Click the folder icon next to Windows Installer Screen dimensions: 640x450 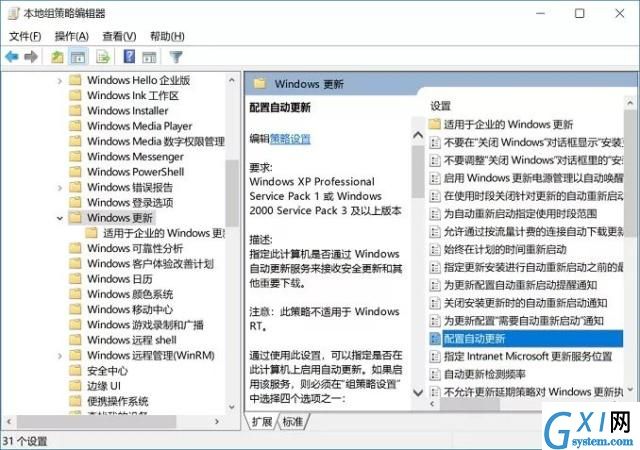[x=75, y=110]
